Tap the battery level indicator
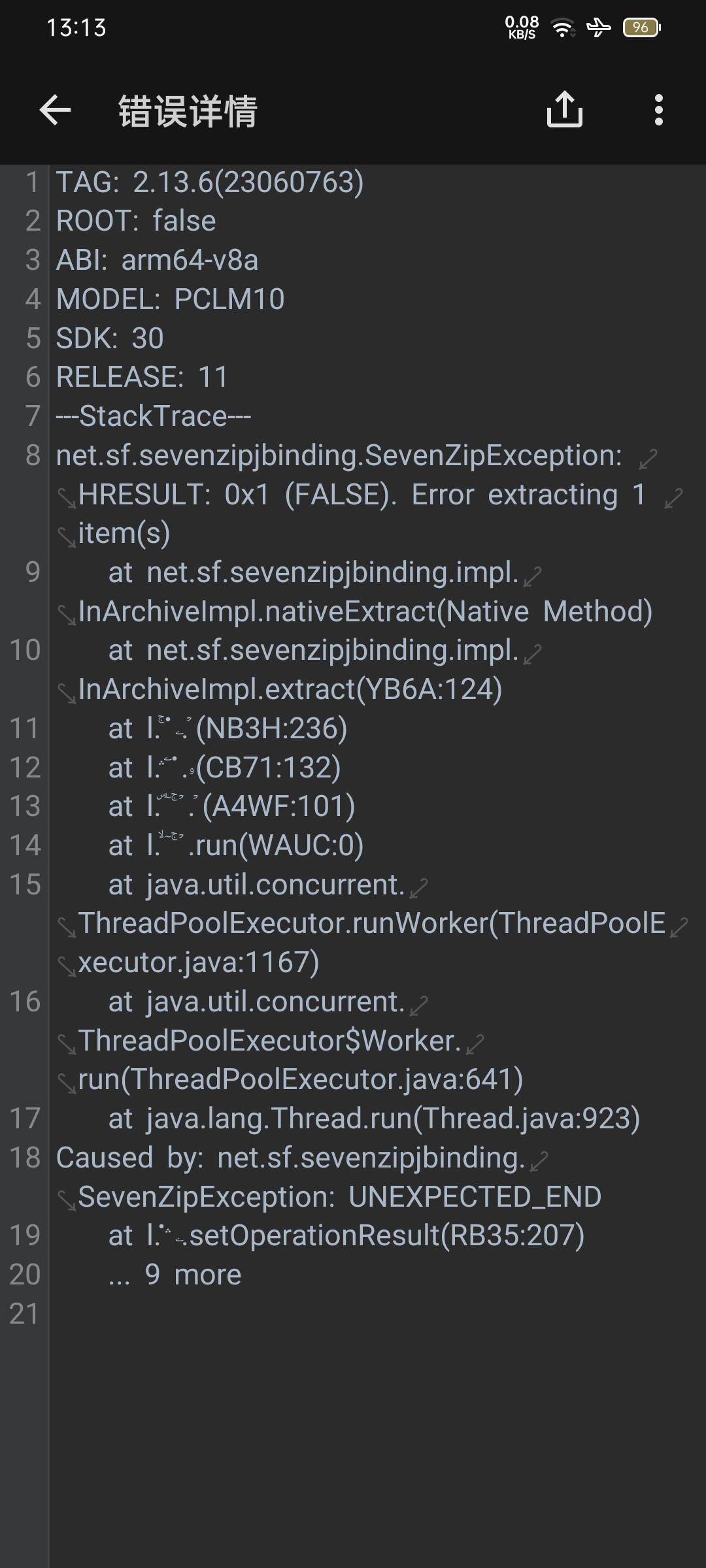 [x=641, y=27]
